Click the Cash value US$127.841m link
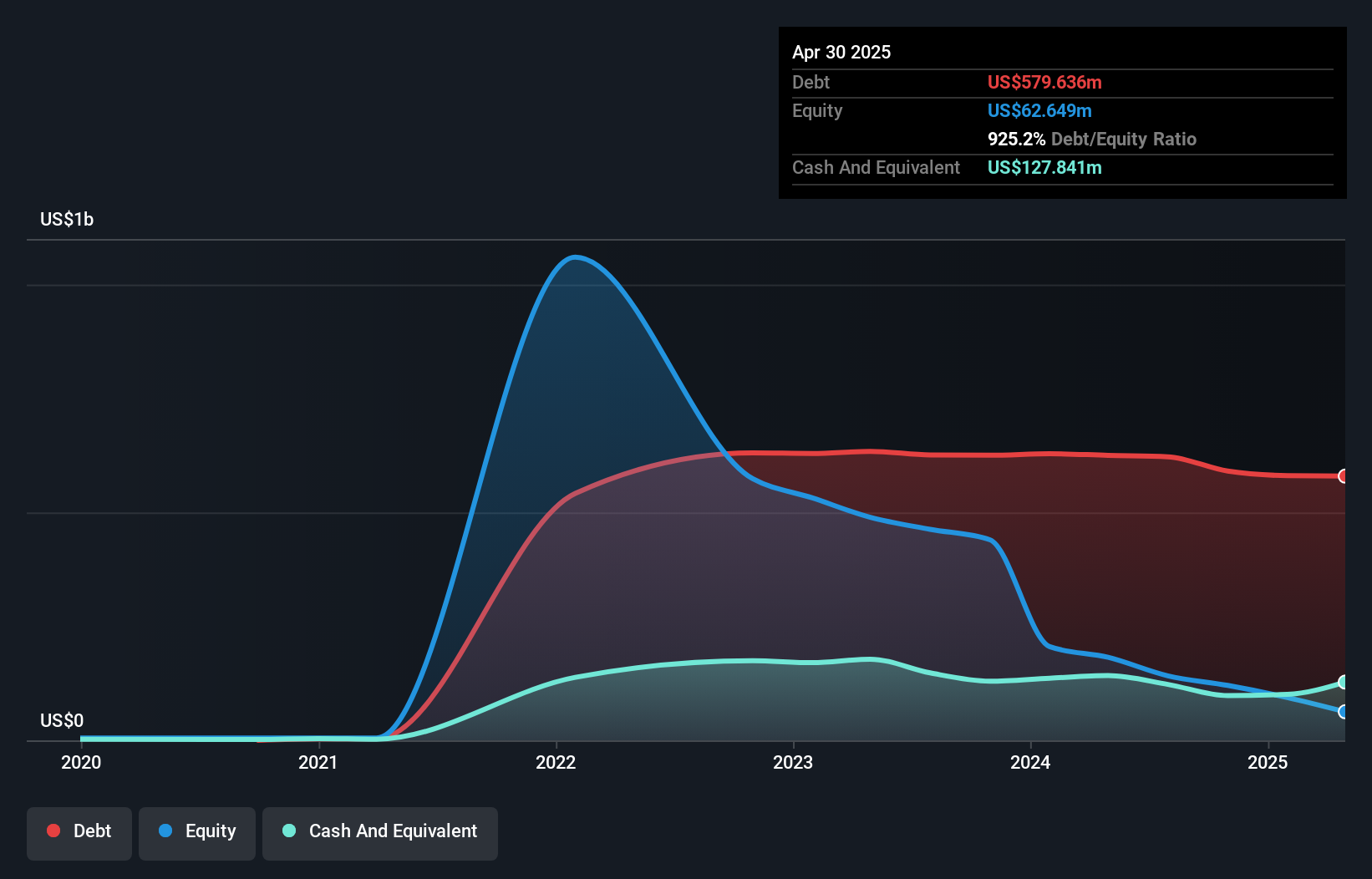Viewport: 1372px width, 879px height. coord(1044,167)
